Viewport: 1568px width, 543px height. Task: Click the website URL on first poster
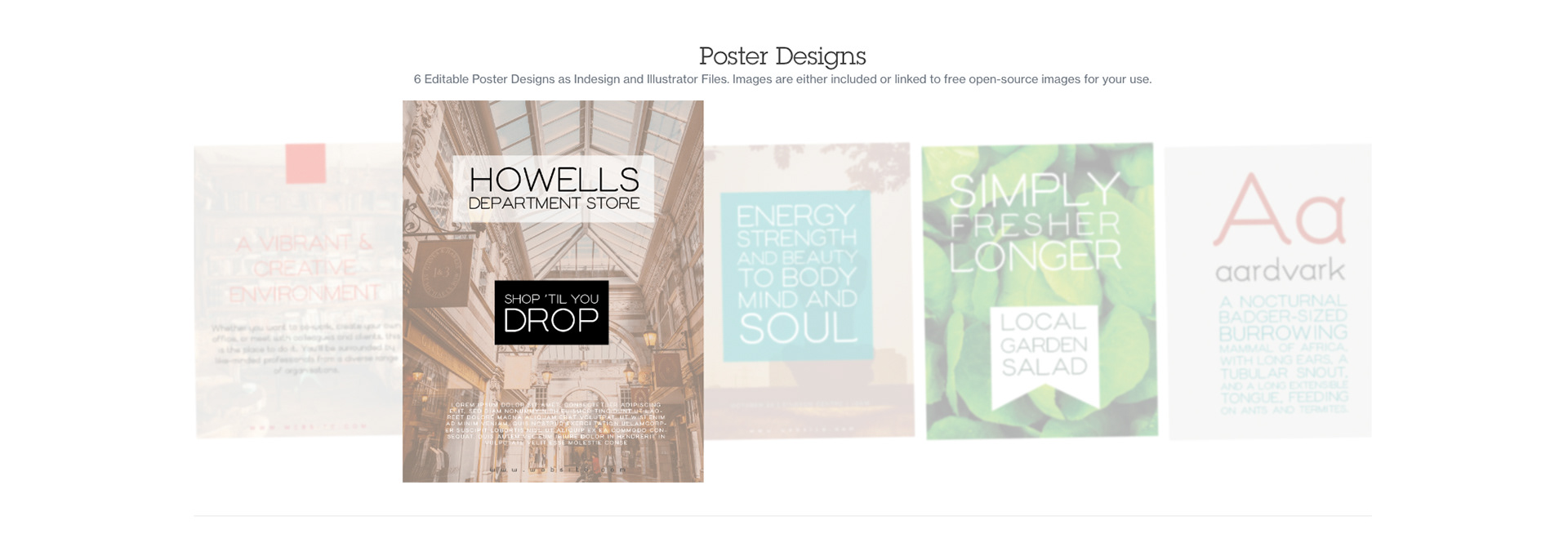(309, 426)
